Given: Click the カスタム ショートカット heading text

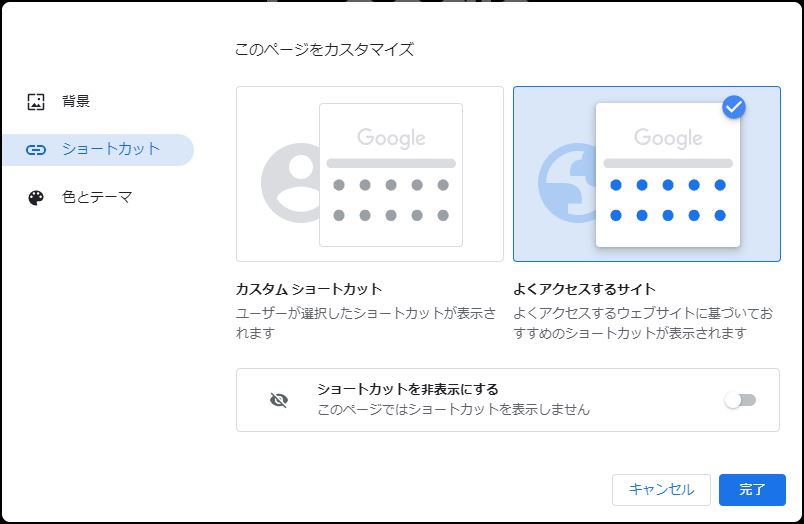Looking at the screenshot, I should (x=309, y=289).
